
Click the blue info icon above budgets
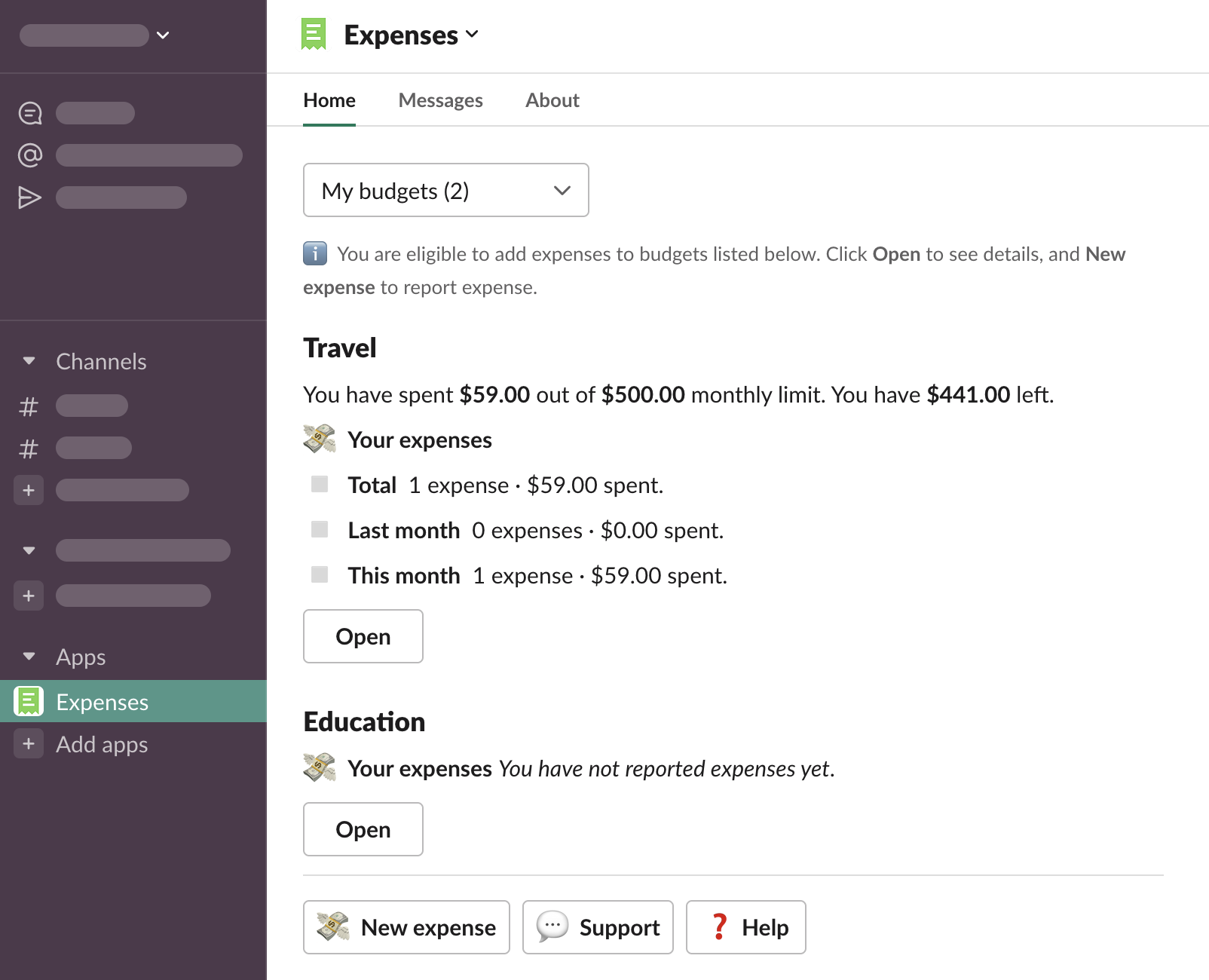[315, 253]
